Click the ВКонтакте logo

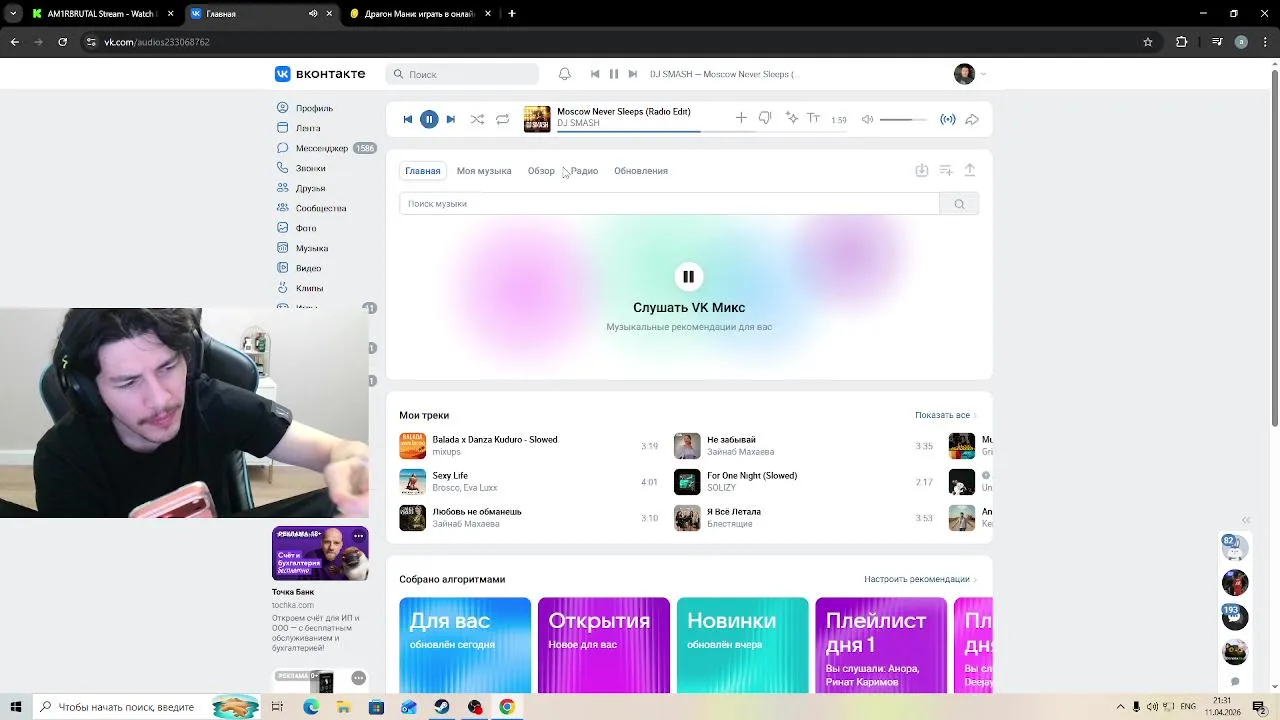coord(320,74)
